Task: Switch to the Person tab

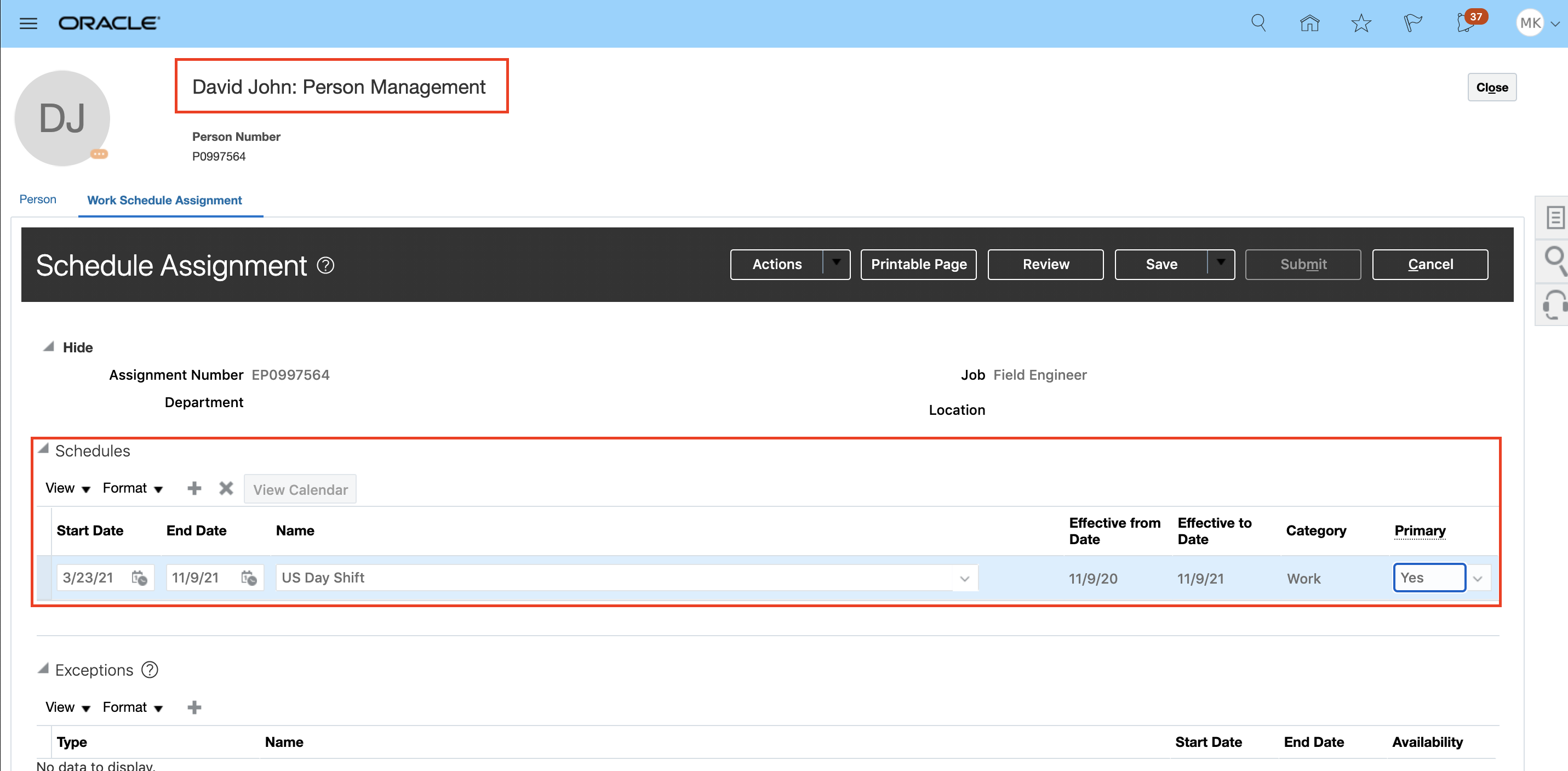Action: (38, 199)
